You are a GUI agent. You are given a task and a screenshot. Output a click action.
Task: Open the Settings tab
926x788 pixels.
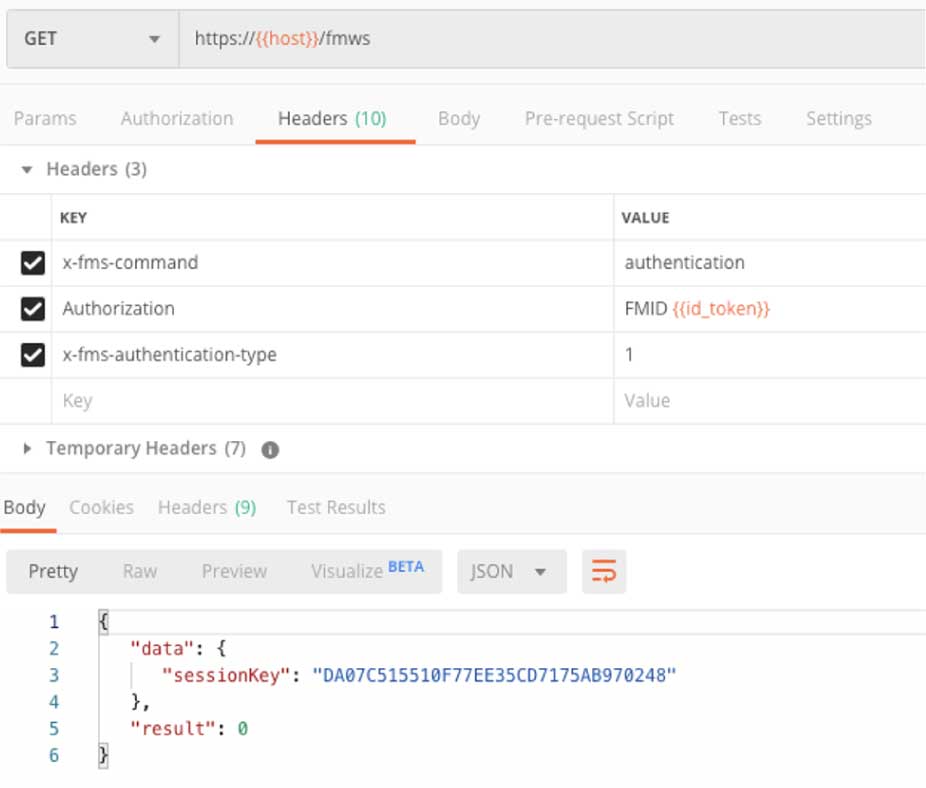(x=839, y=119)
